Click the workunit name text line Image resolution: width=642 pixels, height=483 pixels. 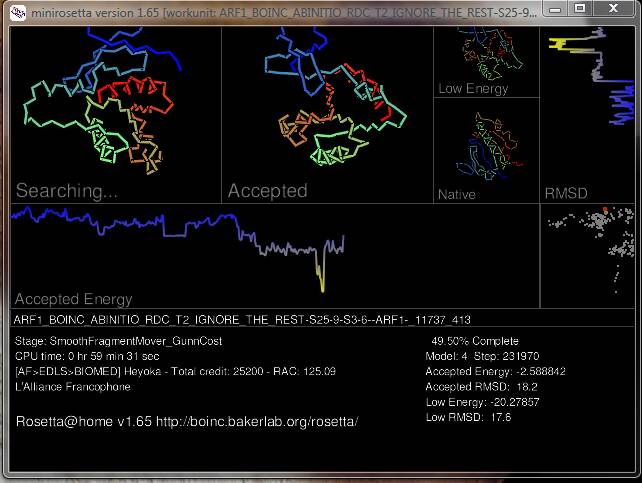click(242, 320)
